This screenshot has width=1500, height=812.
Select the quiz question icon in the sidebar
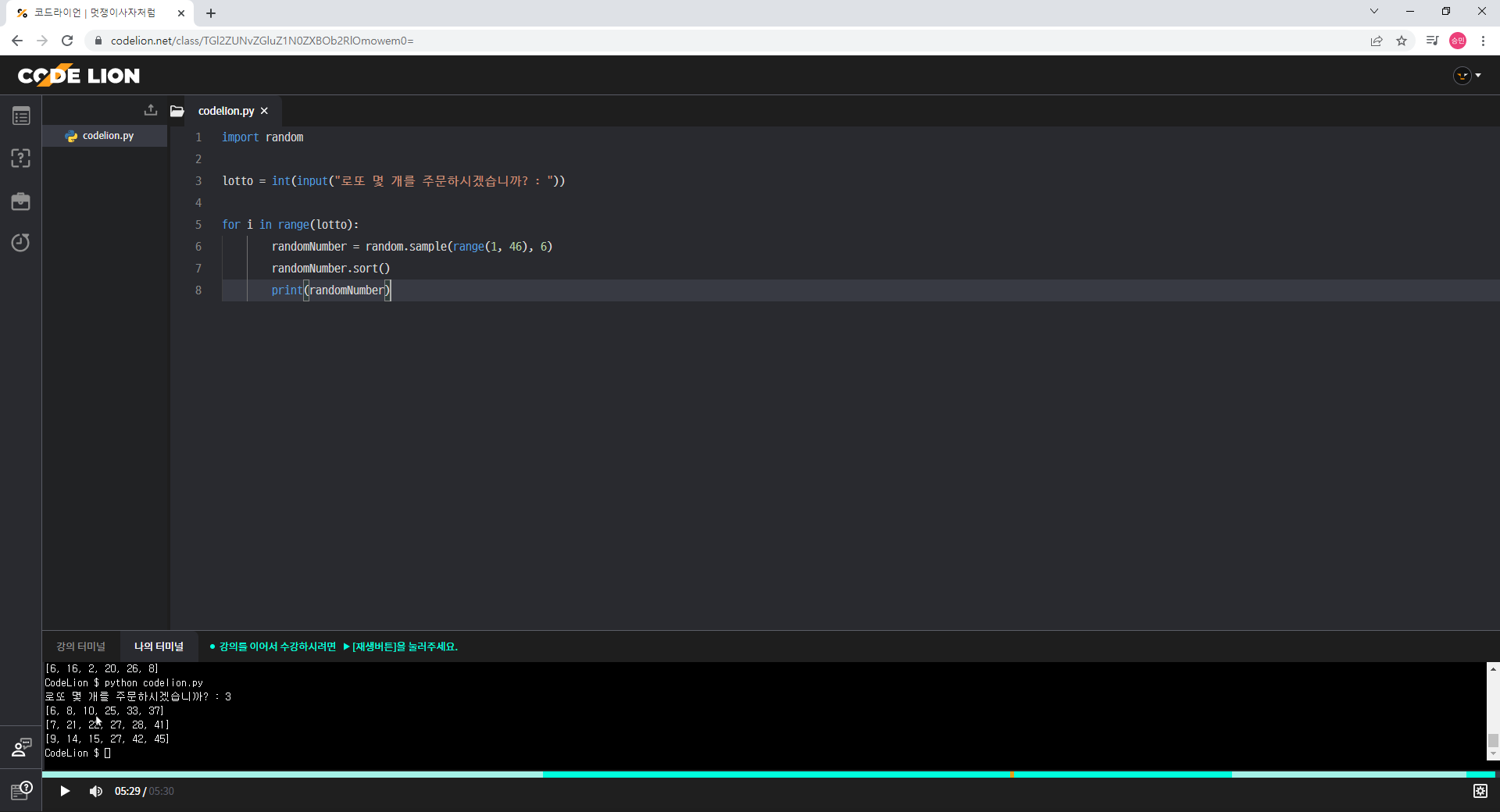tap(20, 158)
